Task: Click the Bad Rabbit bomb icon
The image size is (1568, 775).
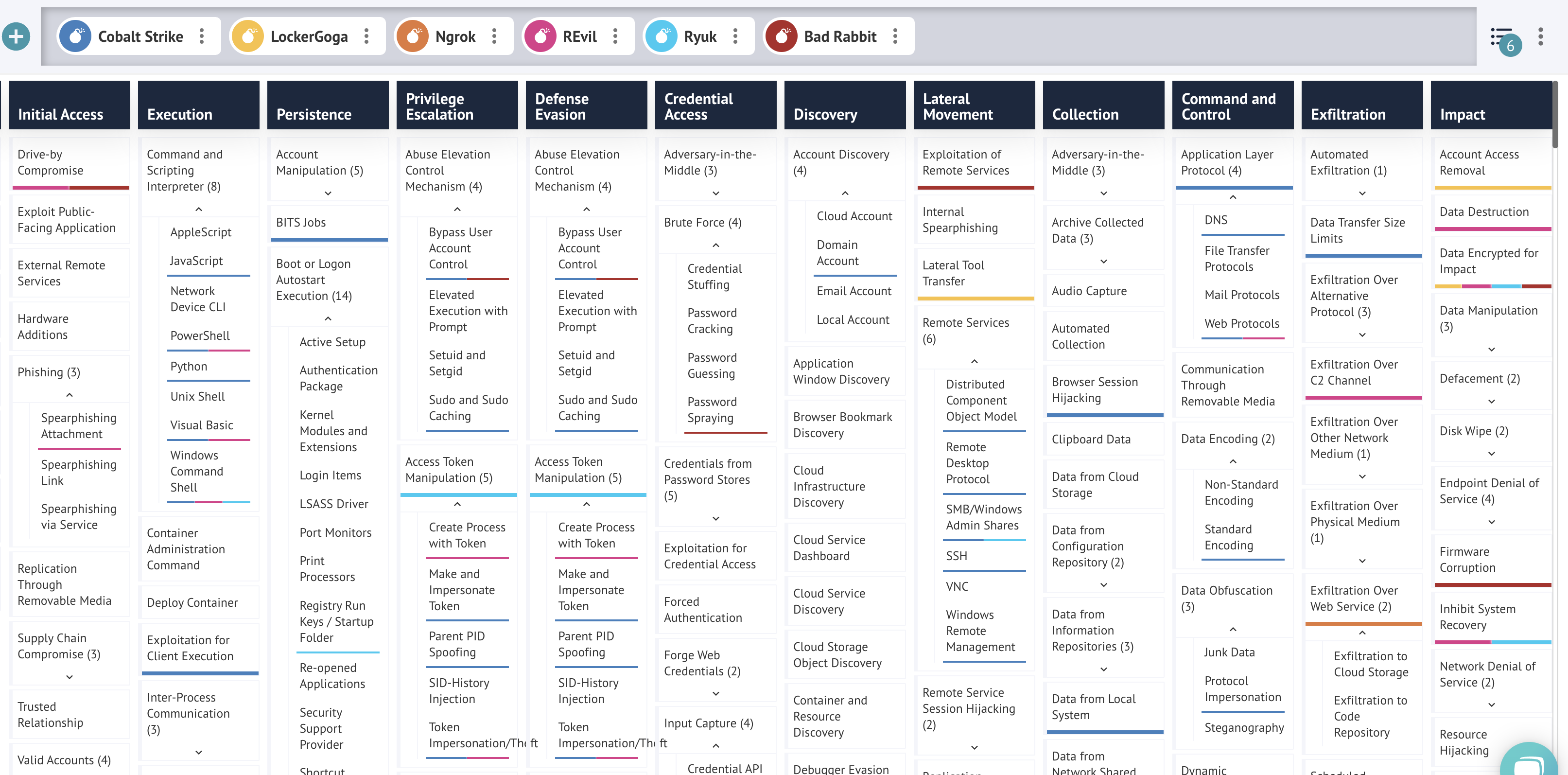Action: (782, 36)
